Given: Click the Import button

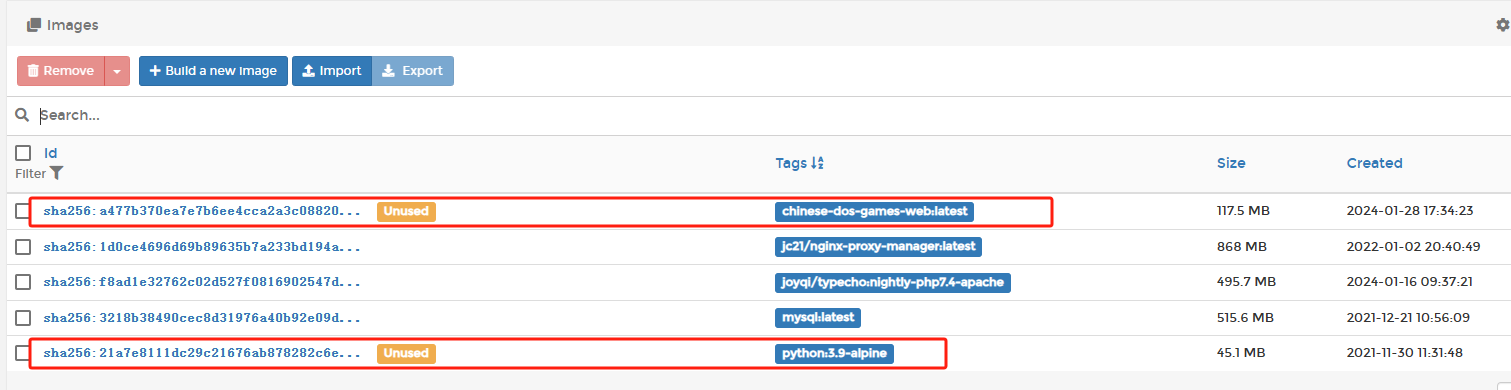Looking at the screenshot, I should click(x=332, y=71).
